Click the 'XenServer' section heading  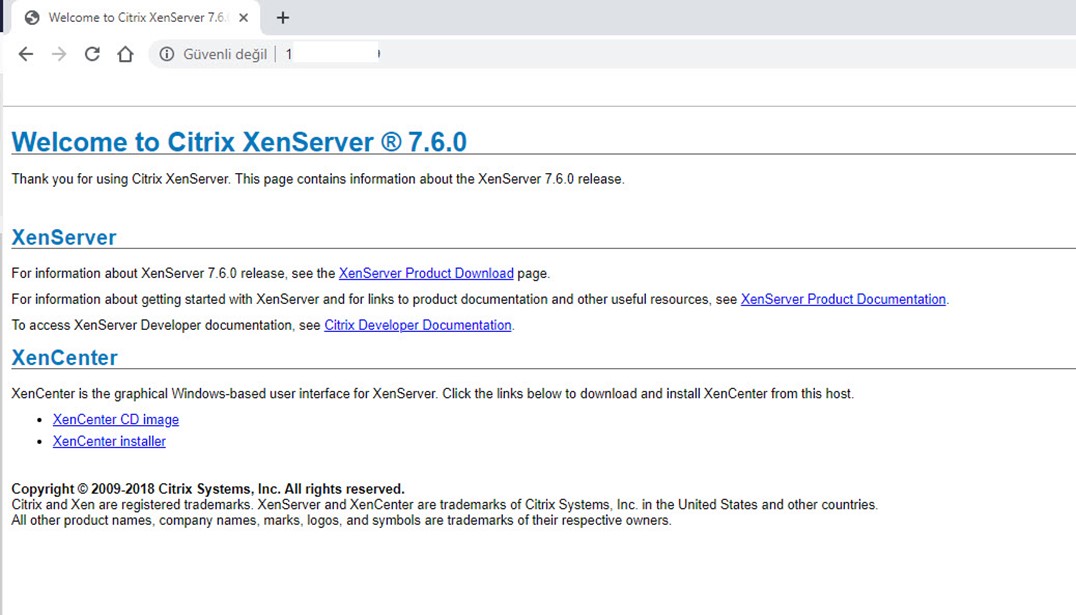tap(64, 237)
